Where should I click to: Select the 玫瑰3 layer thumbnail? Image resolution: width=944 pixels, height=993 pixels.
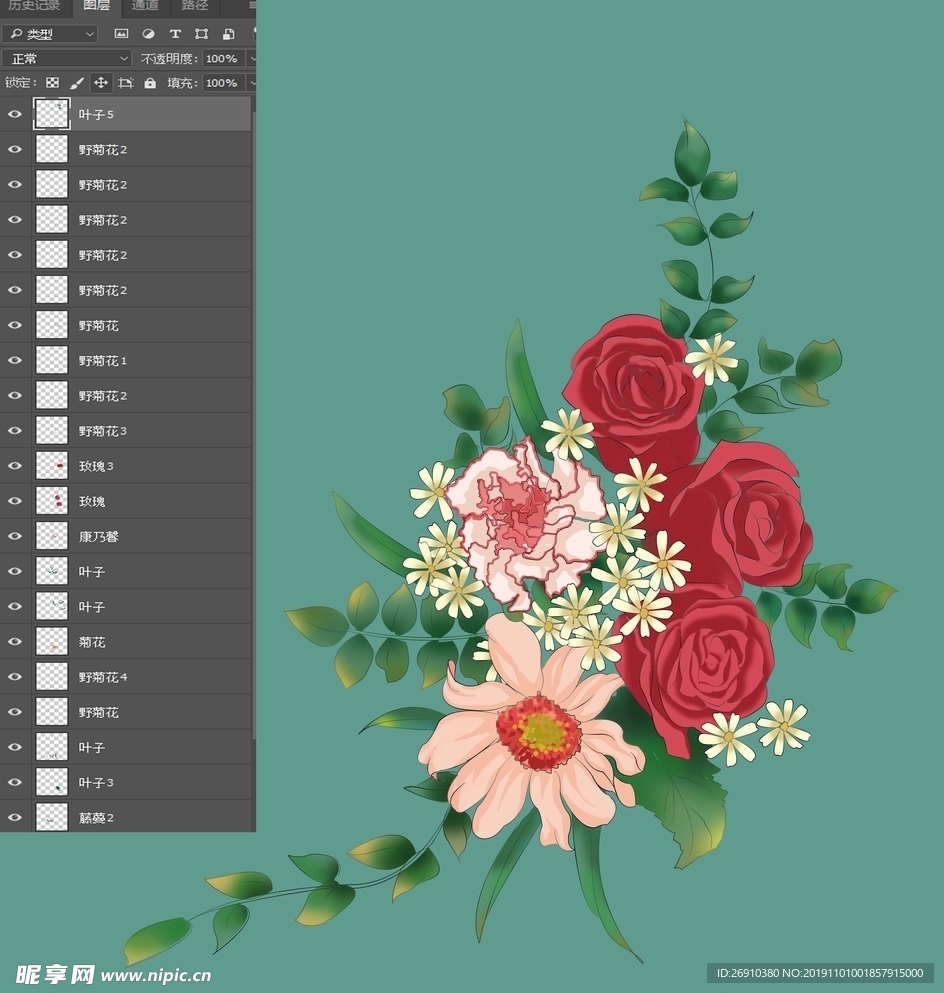click(x=51, y=465)
